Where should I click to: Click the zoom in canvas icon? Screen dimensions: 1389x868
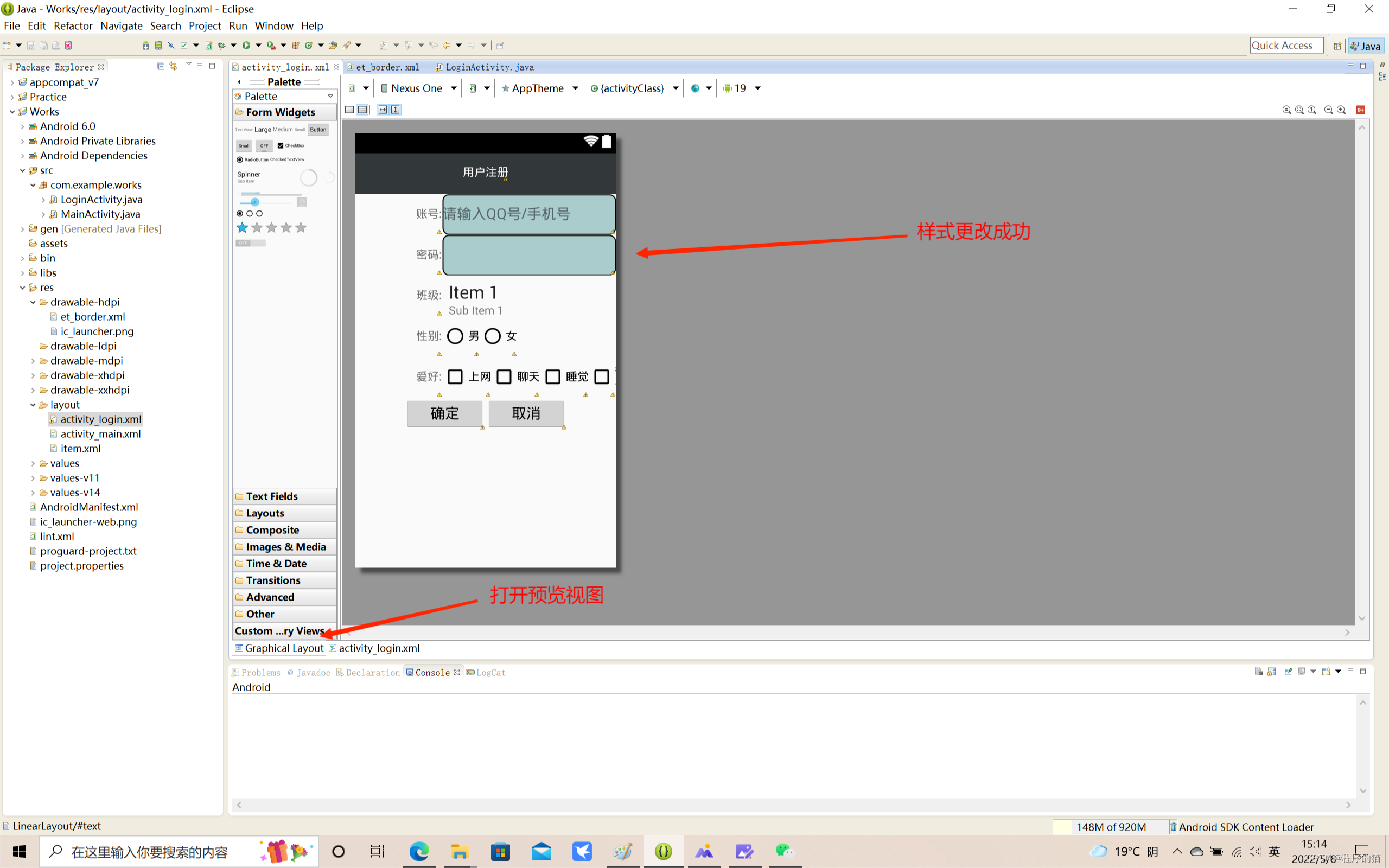pyautogui.click(x=1341, y=110)
